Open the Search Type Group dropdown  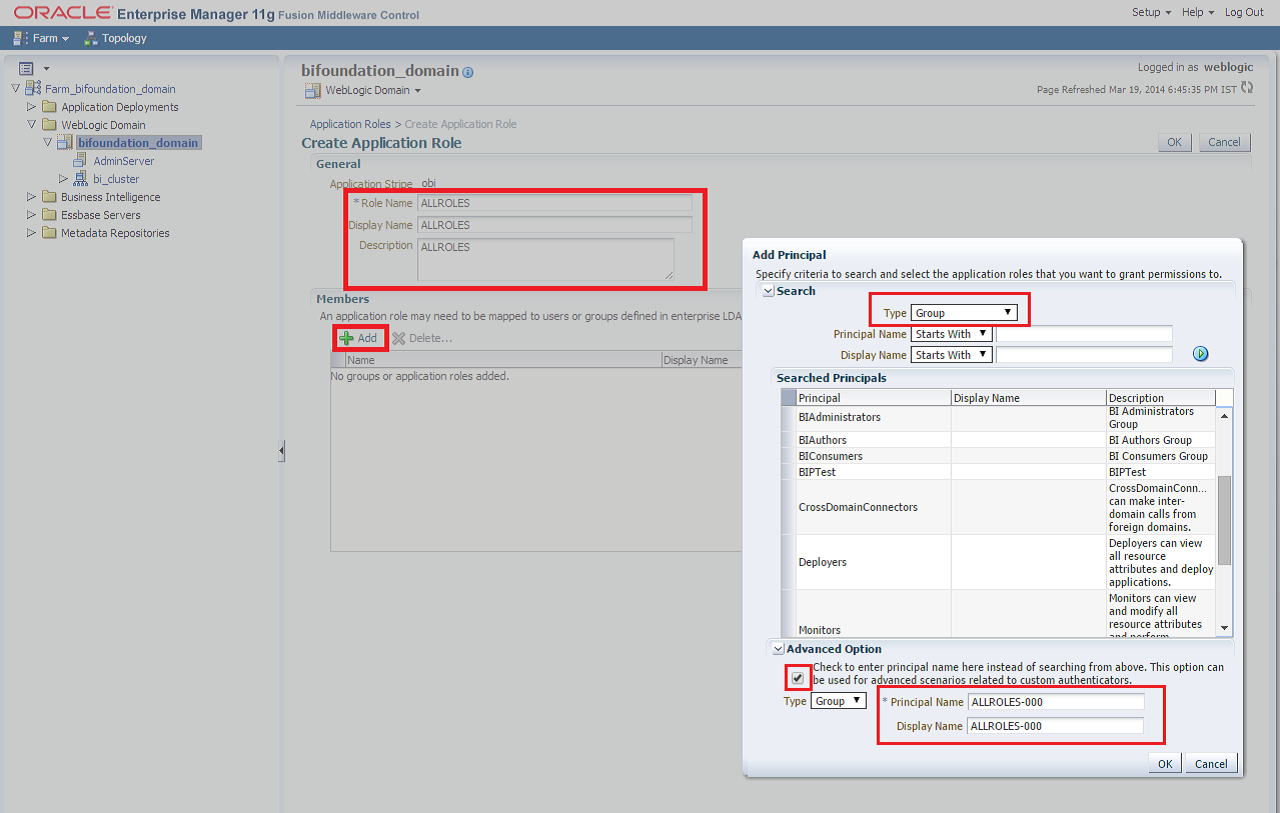965,313
